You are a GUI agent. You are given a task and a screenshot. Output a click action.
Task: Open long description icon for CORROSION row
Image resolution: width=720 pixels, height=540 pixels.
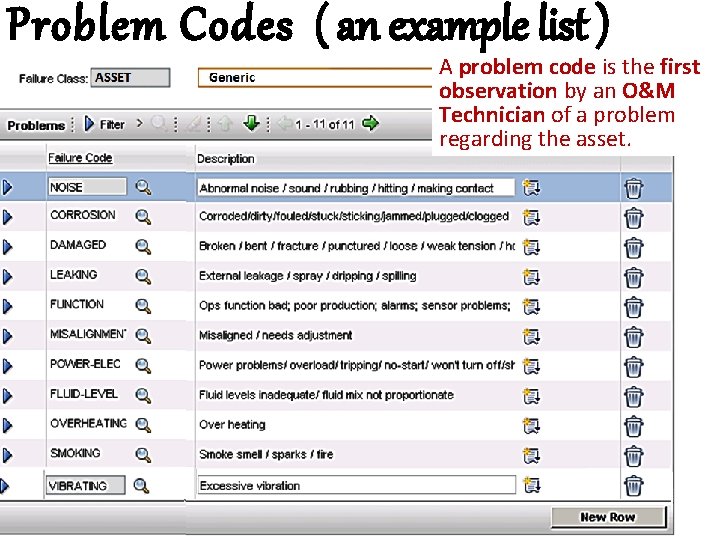pyautogui.click(x=531, y=218)
